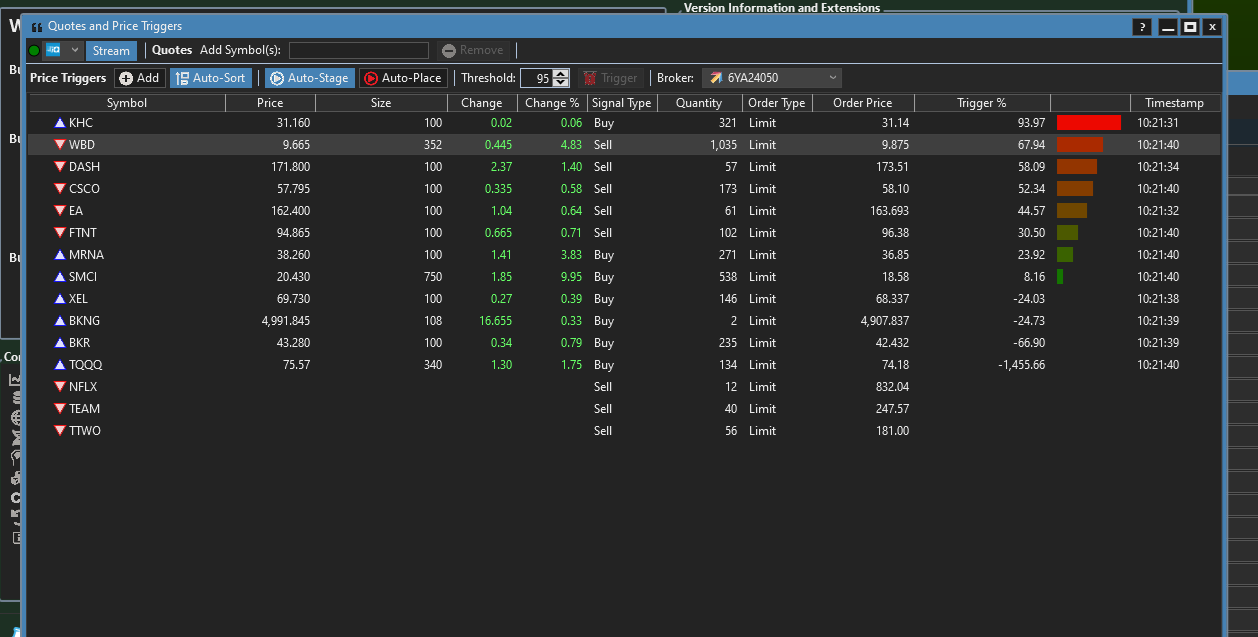Sort by the Trigger % column header
The image size is (1258, 637).
981,103
